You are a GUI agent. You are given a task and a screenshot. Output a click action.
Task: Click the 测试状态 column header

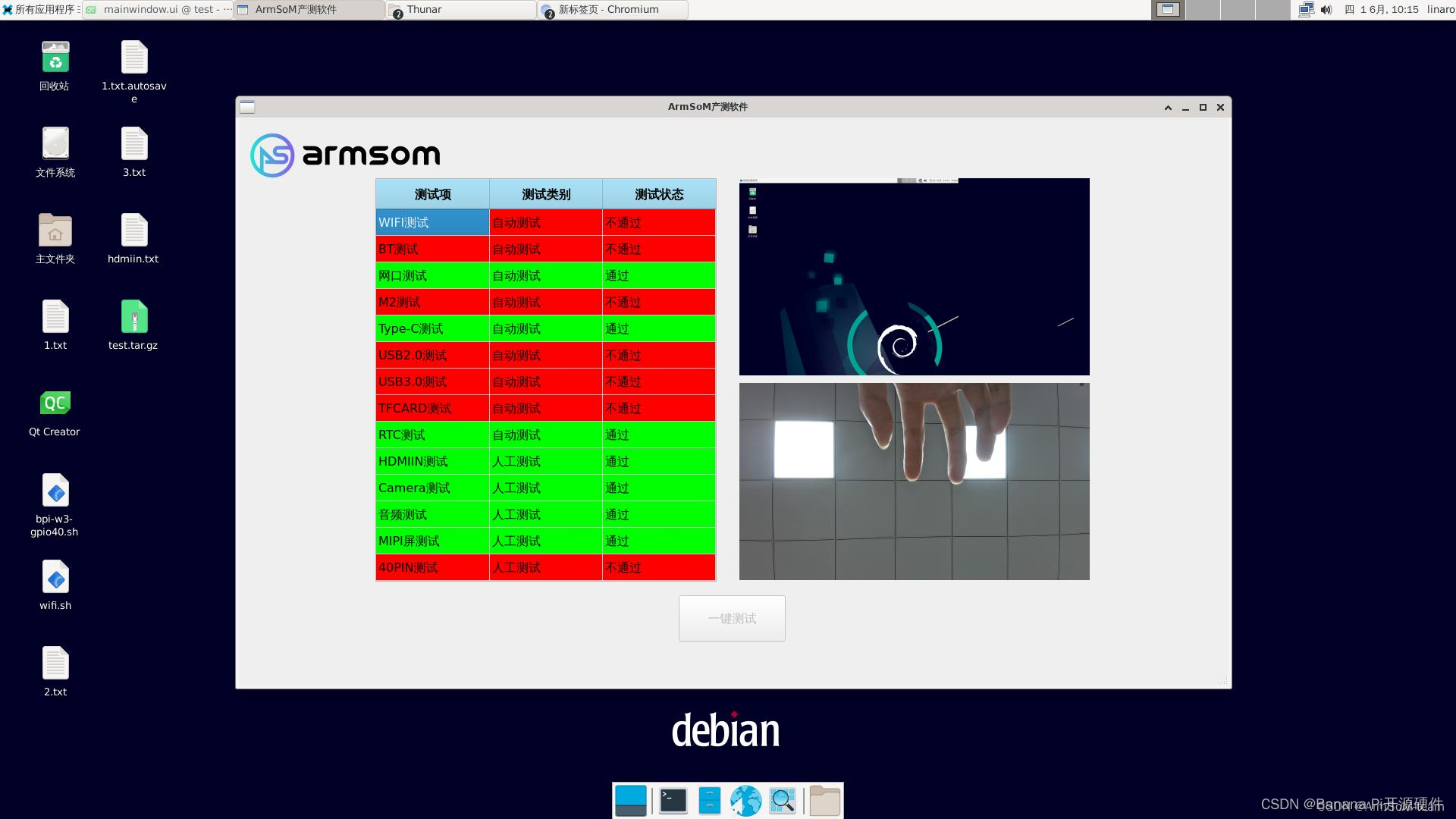click(658, 194)
